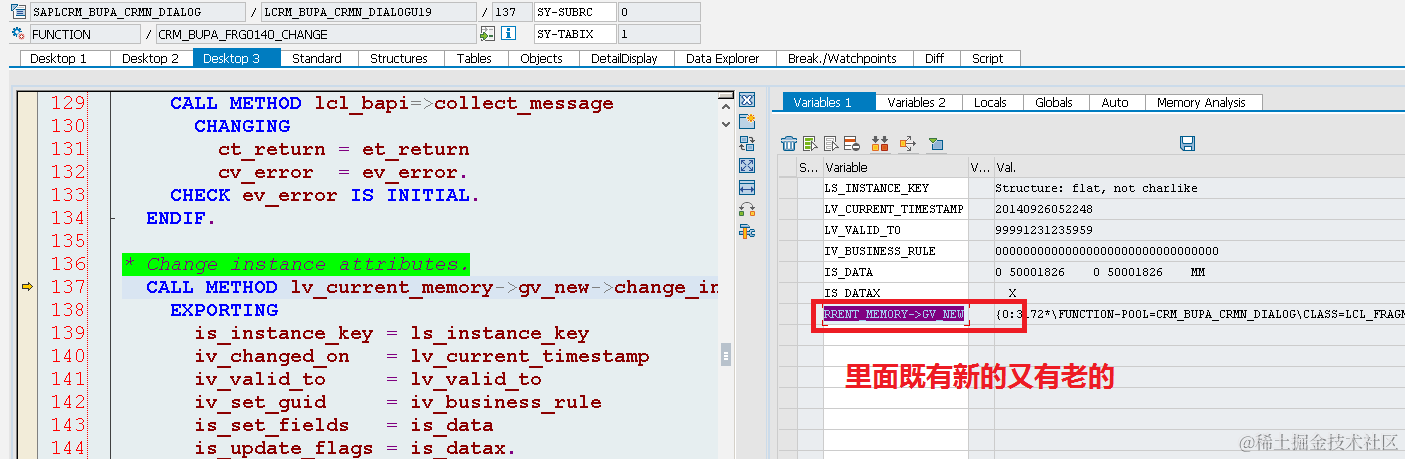Click the LCRM_BUPA_CRMN_DIALOGU19 include field

(368, 12)
